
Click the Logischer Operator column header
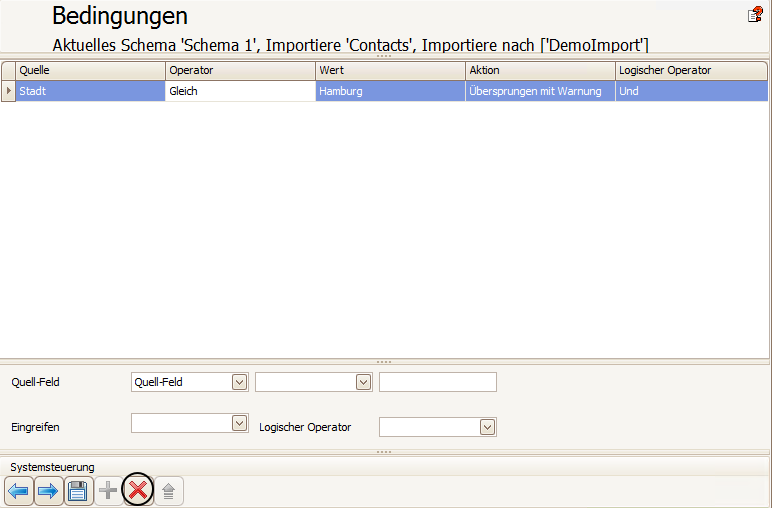pyautogui.click(x=691, y=70)
